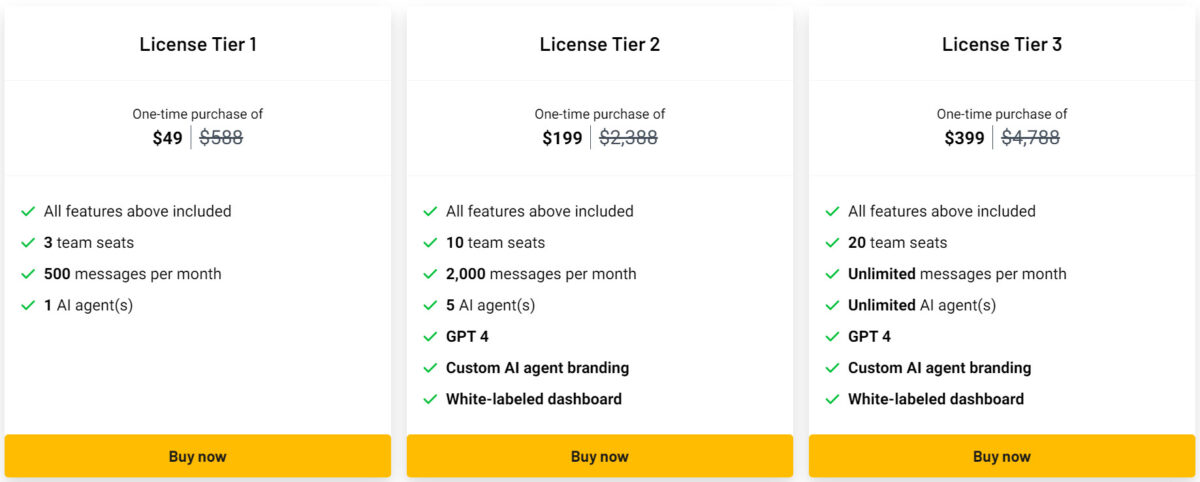The height and width of the screenshot is (482, 1200).
Task: Click 'Unlimited messages per month' feature text
Action: coord(957,274)
